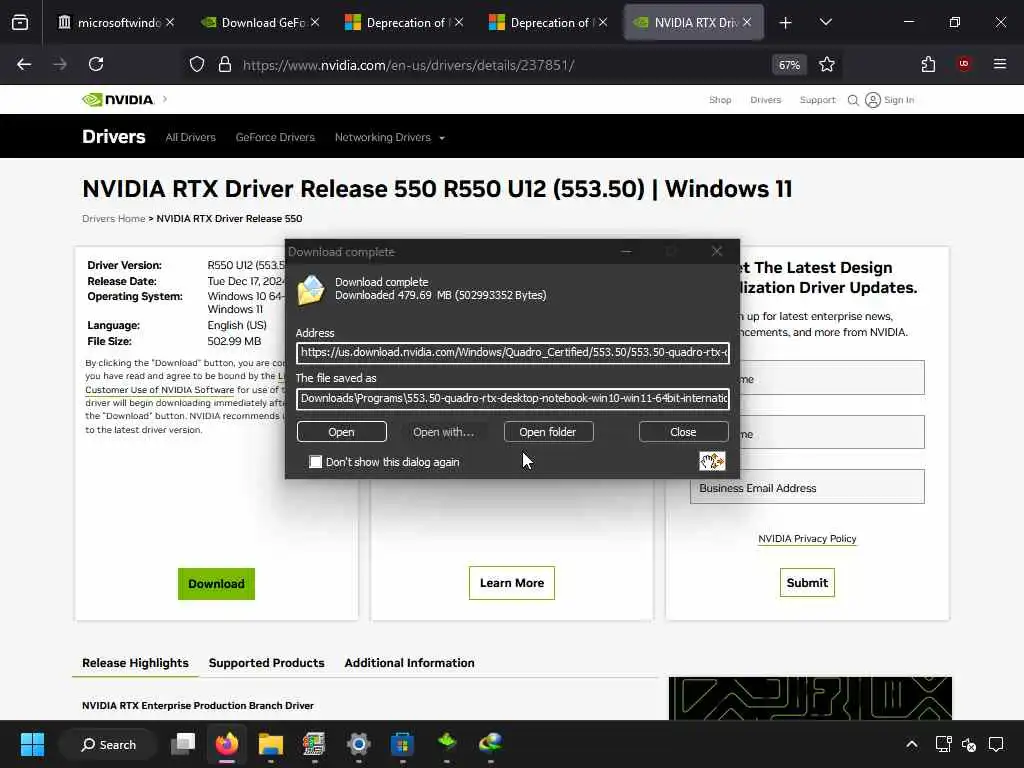1024x768 pixels.
Task: Click the nvidia.com address bar URL
Action: pyautogui.click(x=408, y=65)
